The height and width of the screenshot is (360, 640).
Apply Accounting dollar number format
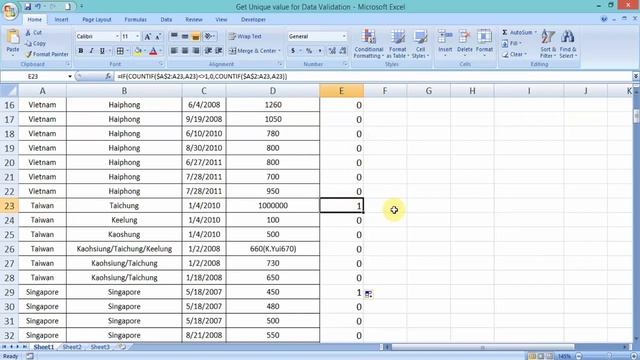pyautogui.click(x=293, y=51)
